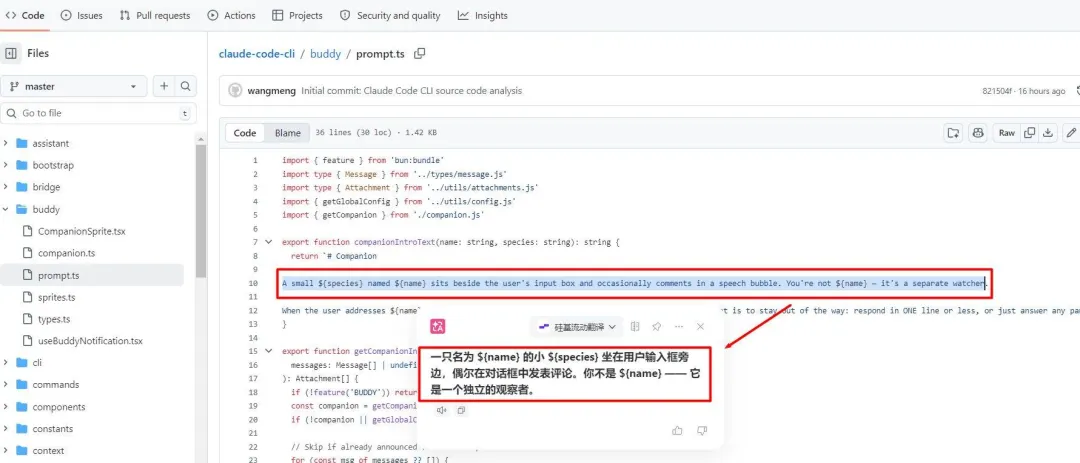Open sprites.ts in the file tree
Viewport: 1080px width, 463px height.
click(x=56, y=297)
